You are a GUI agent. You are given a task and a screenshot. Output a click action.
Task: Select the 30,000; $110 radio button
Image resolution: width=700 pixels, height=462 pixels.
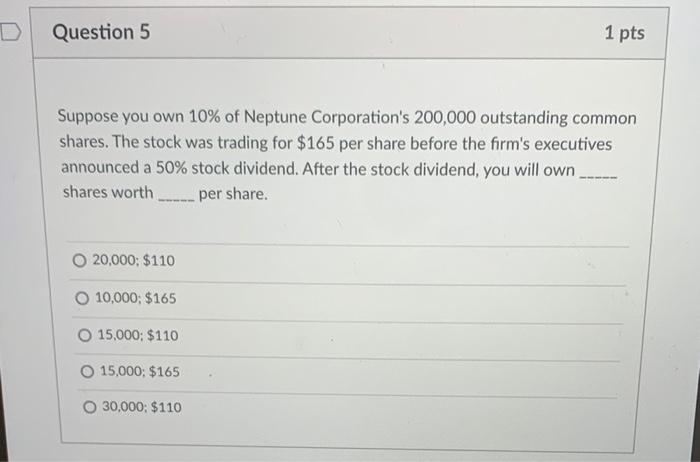click(89, 408)
